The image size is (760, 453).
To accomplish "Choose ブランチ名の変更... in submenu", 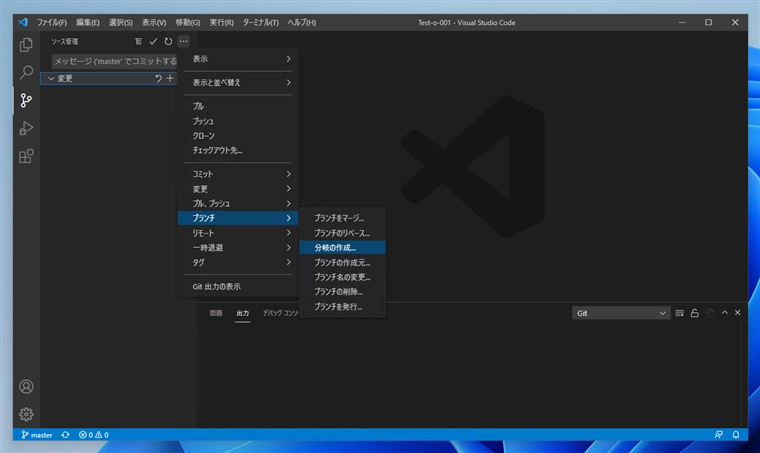I will 342,277.
